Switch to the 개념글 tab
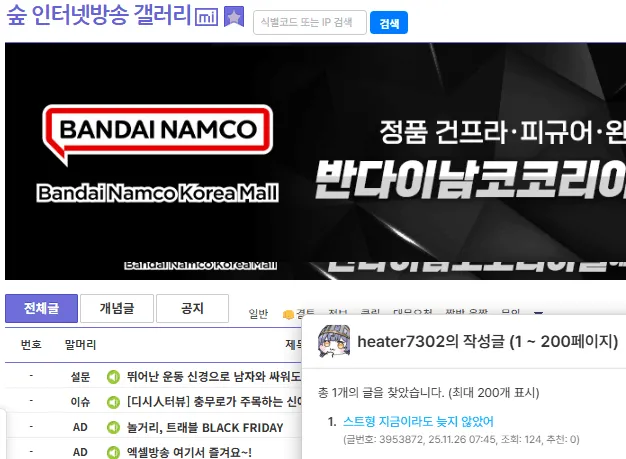The image size is (626, 459). point(117,308)
